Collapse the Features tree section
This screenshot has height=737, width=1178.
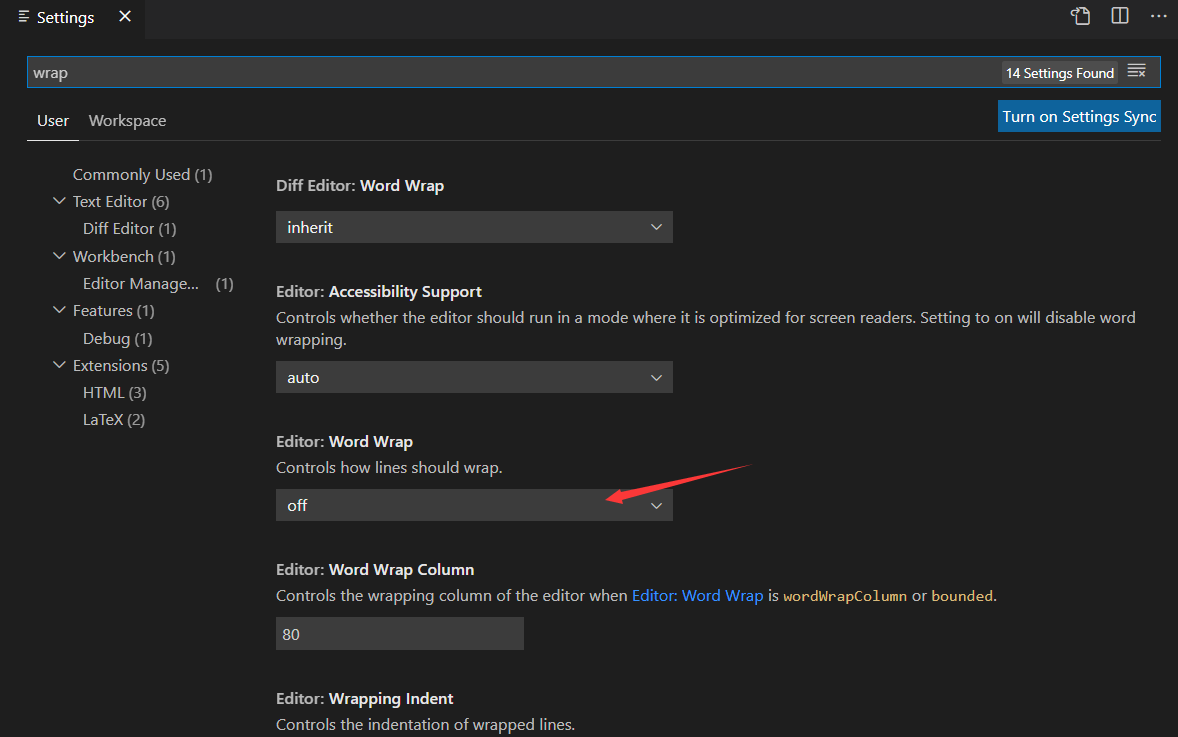(x=59, y=310)
